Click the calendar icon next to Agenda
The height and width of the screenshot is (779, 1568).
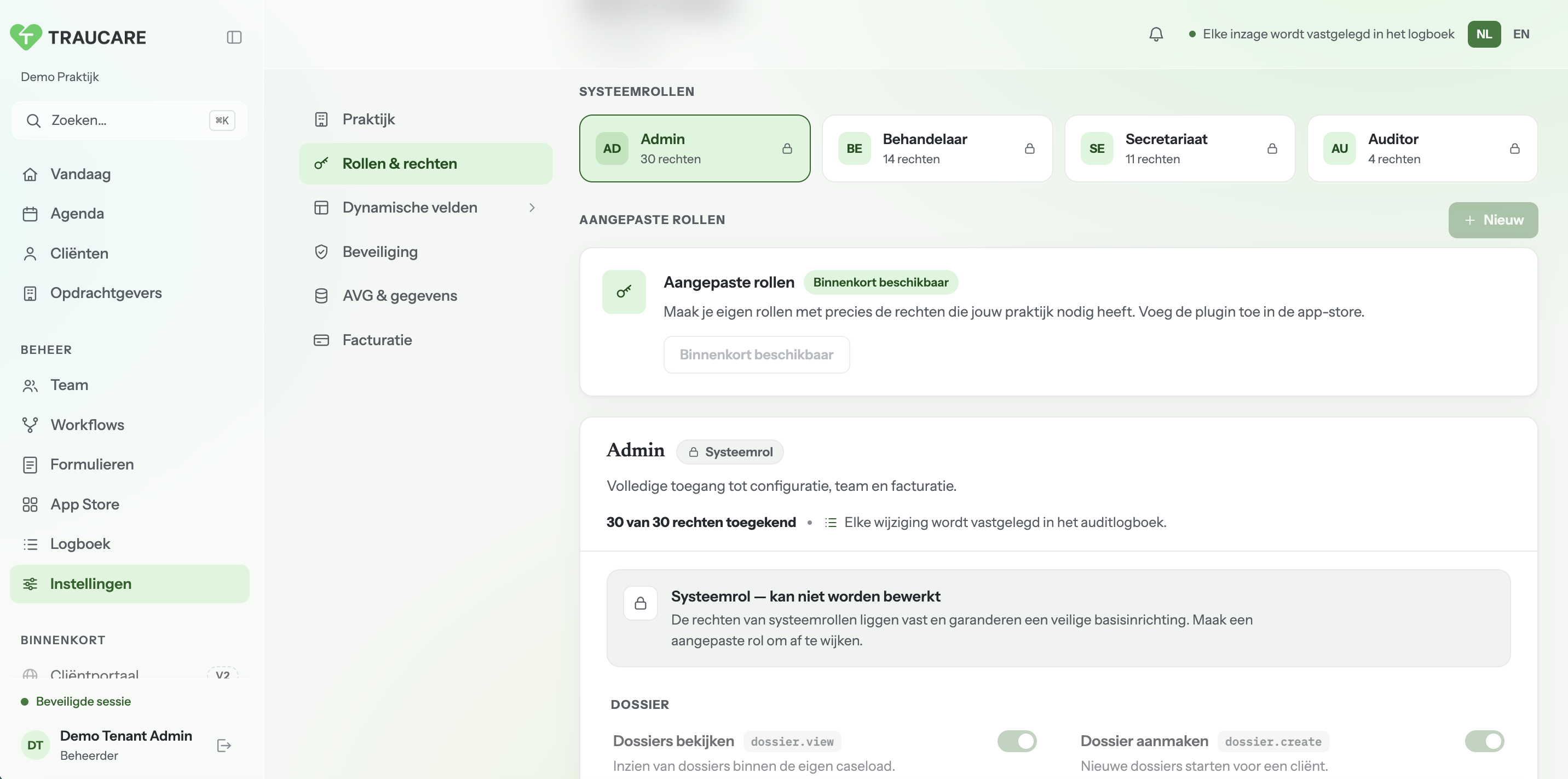click(30, 214)
